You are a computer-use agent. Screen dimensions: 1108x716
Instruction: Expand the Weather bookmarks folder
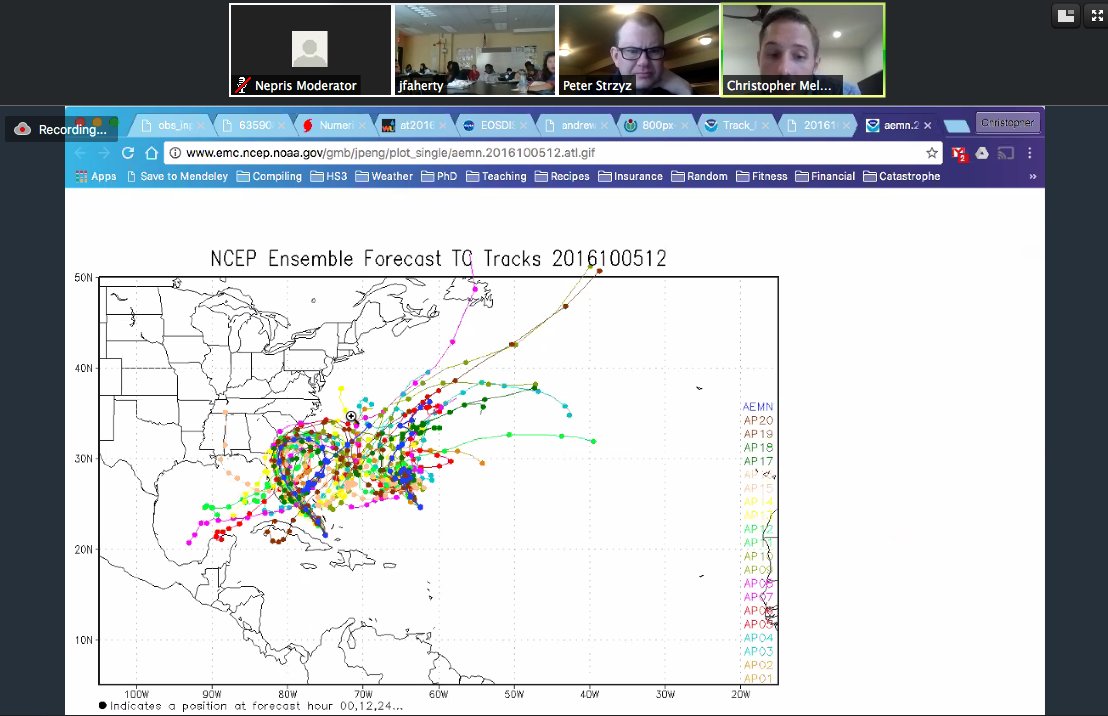pos(384,176)
